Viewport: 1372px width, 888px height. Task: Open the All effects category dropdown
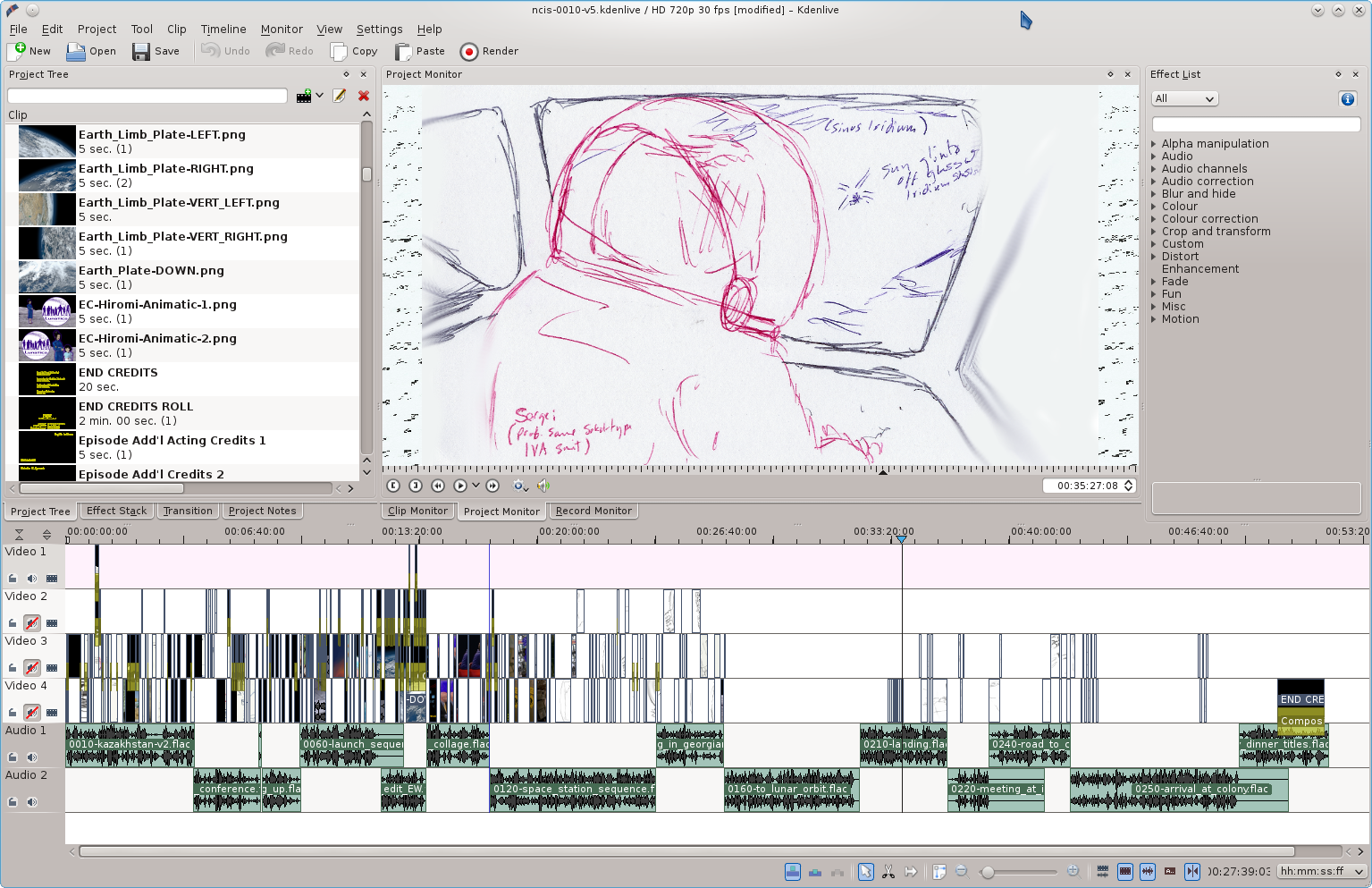point(1184,98)
